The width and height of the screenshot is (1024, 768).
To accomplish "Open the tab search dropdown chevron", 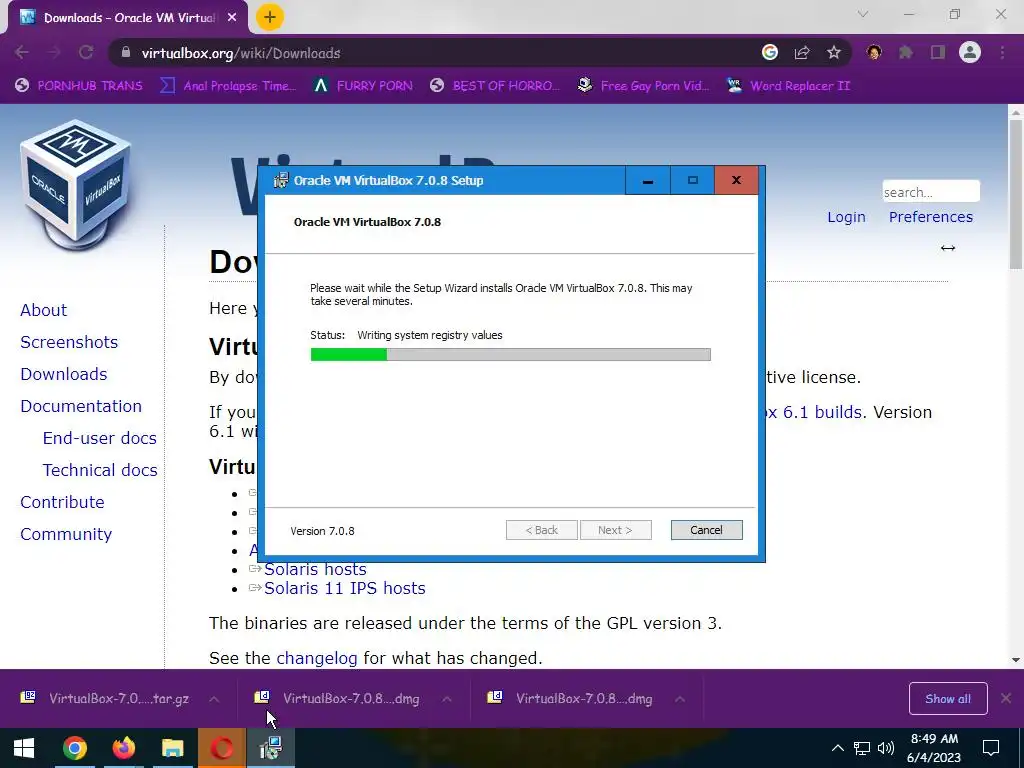I will 863,14.
